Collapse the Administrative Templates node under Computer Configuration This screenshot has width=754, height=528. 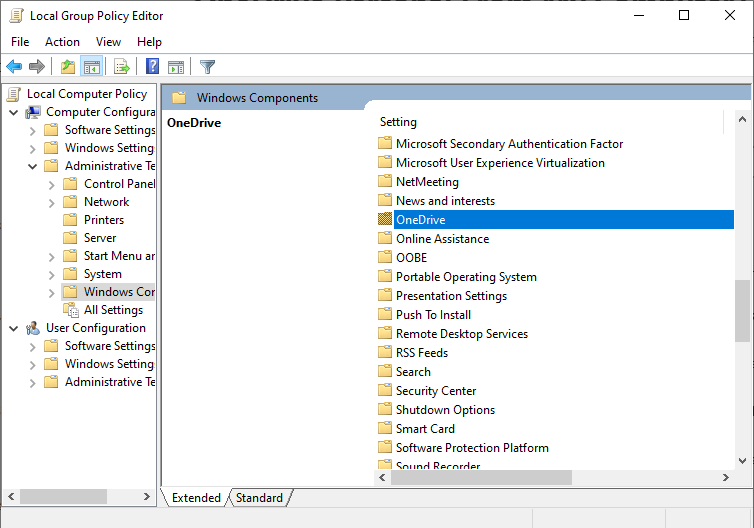click(x=33, y=166)
